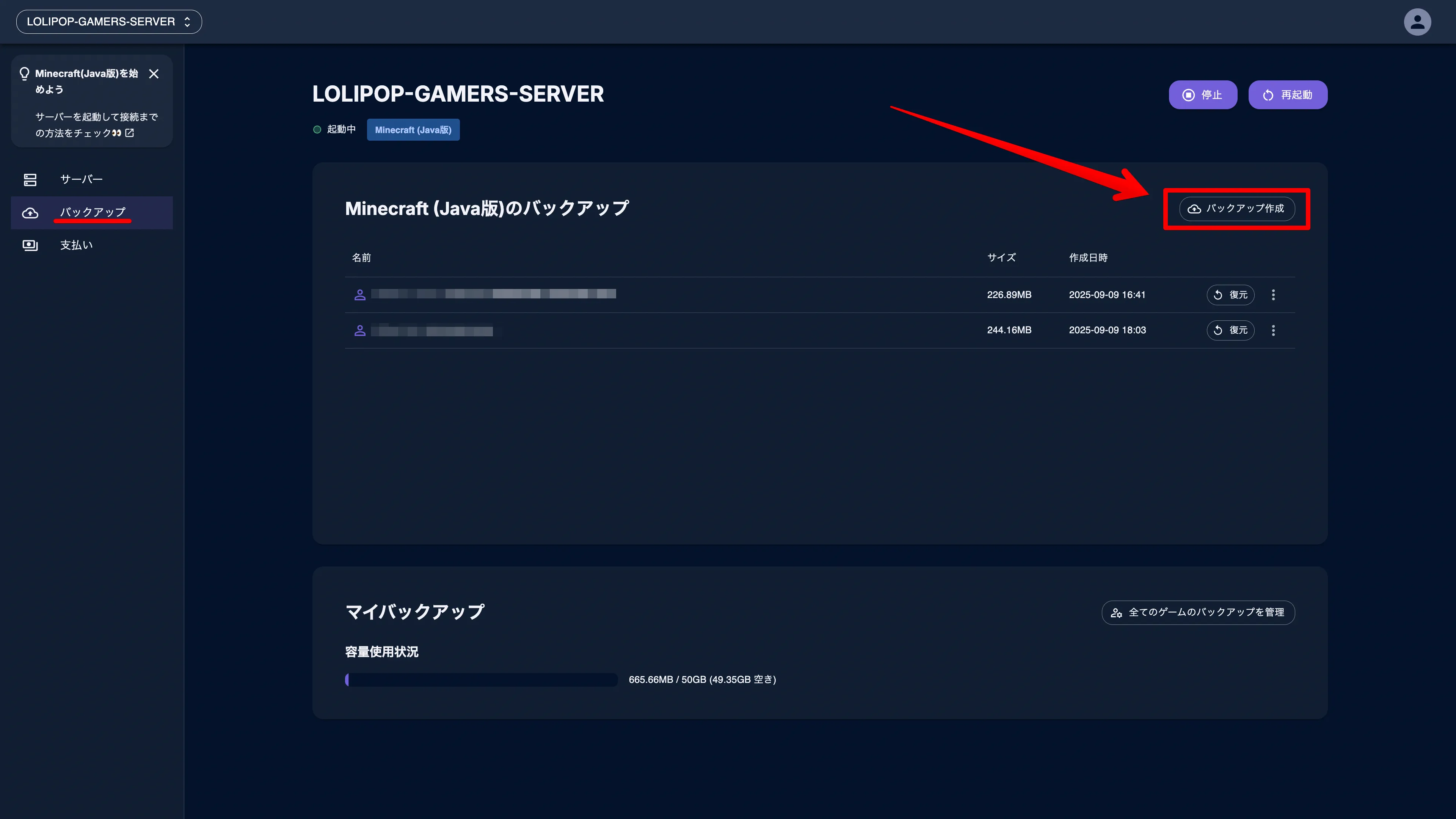
Task: Click the storage usage progress bar
Action: coord(481,679)
